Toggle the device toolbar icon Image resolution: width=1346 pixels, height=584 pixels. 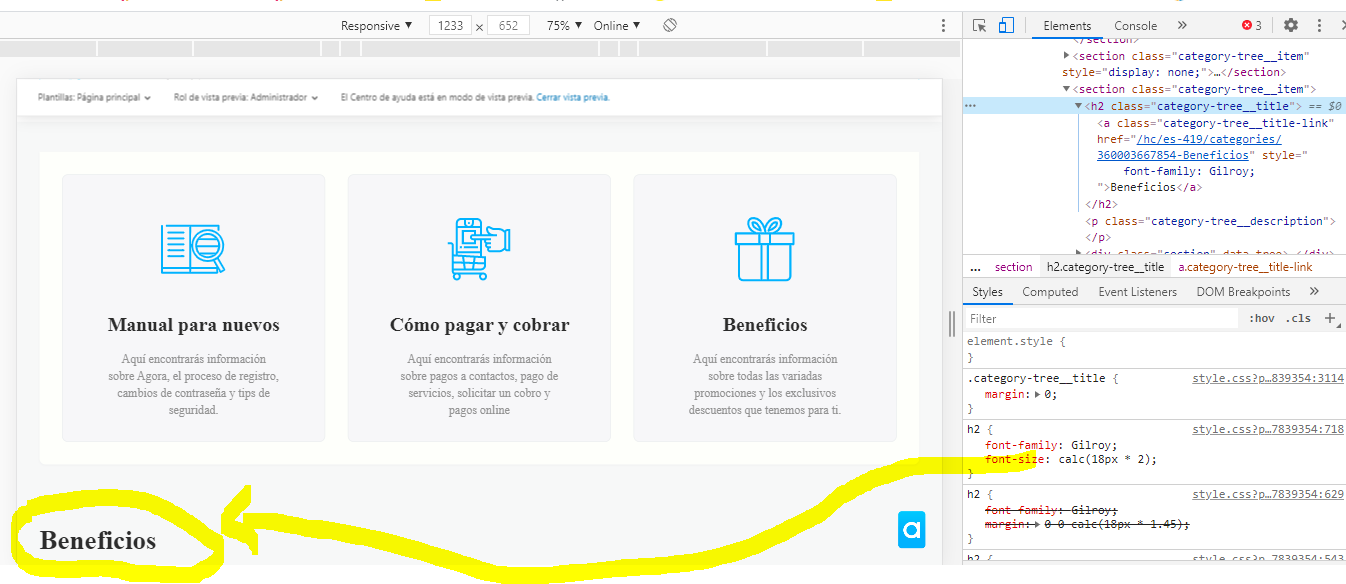point(1006,26)
